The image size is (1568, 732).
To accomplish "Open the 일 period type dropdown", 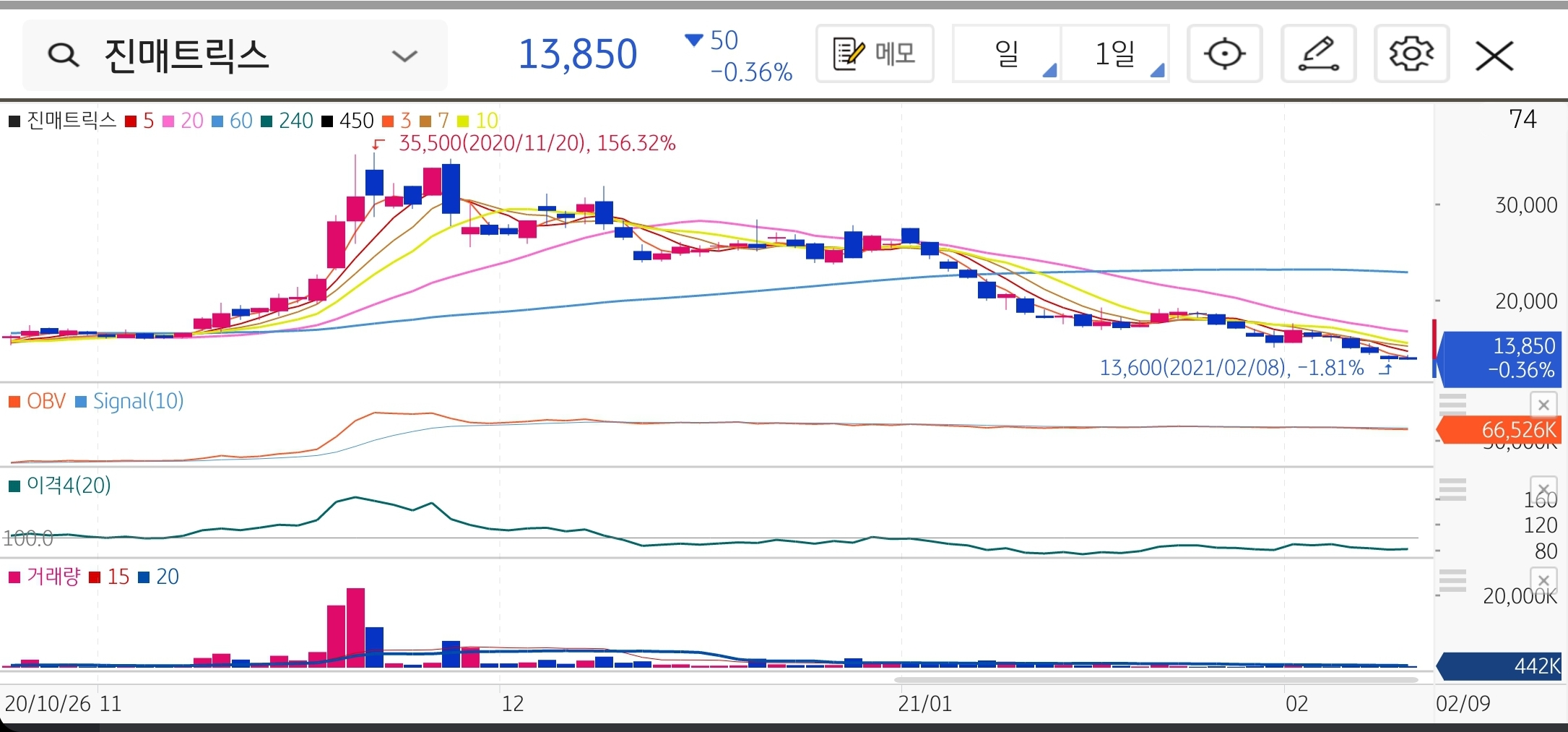I will coord(1007,53).
